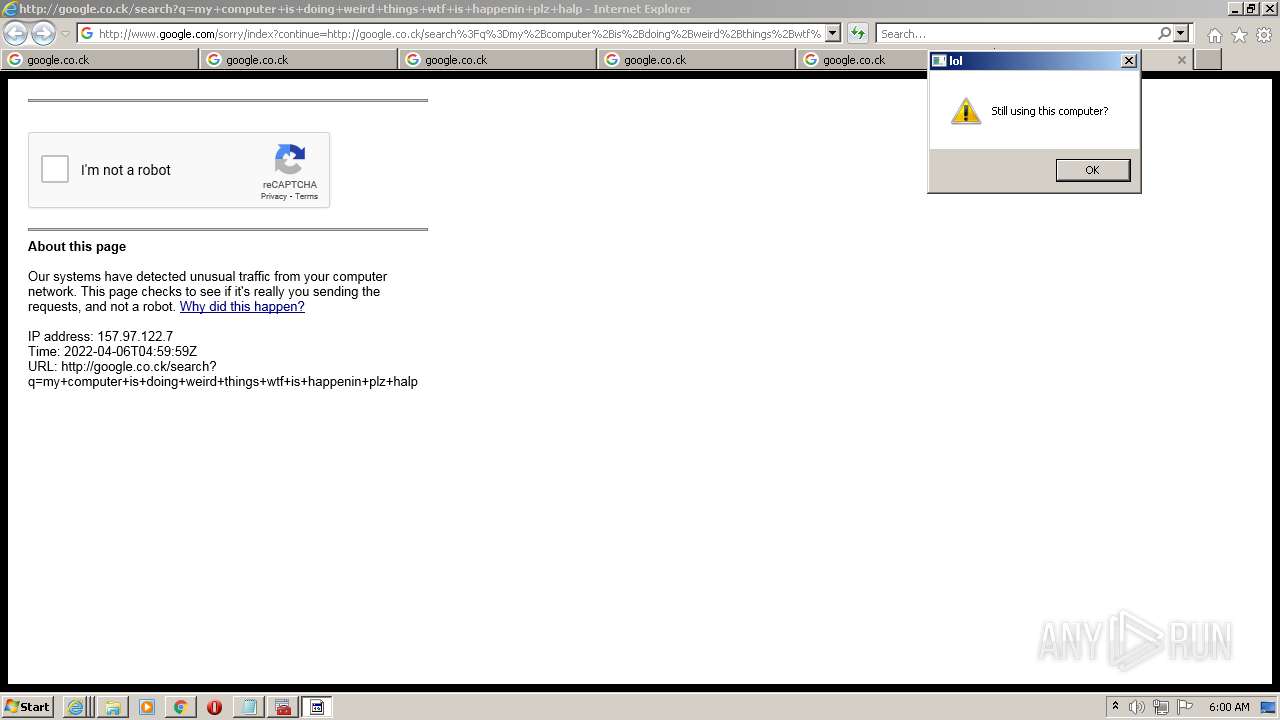Open the Start menu

pyautogui.click(x=28, y=707)
